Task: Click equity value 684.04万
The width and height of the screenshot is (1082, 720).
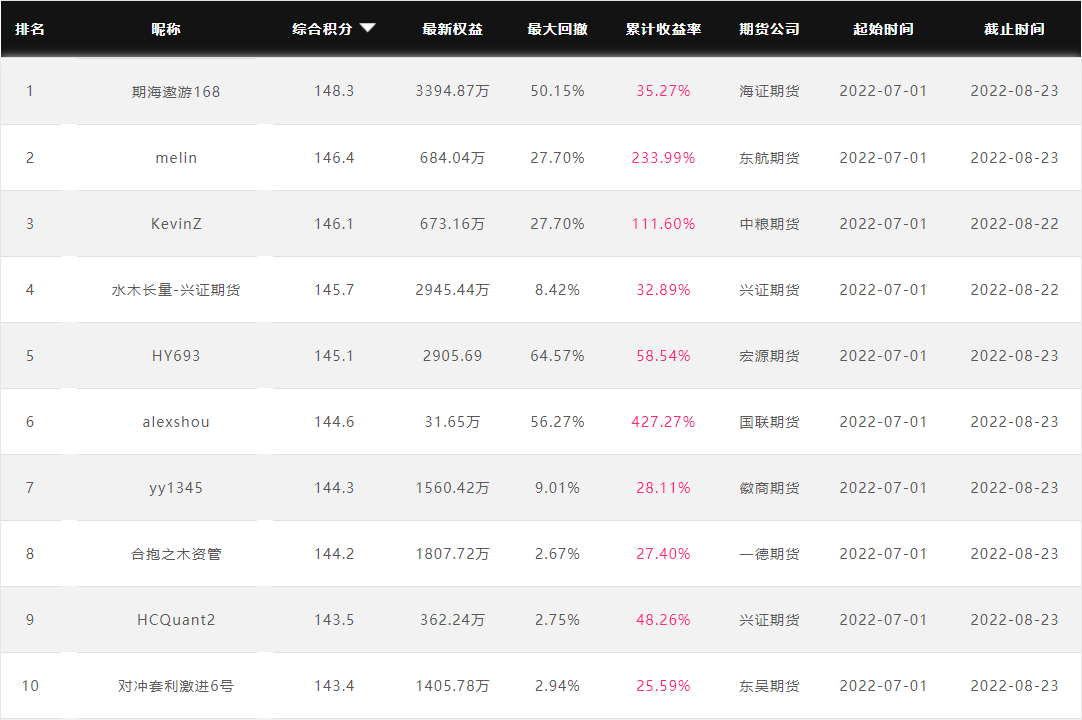Action: point(453,157)
